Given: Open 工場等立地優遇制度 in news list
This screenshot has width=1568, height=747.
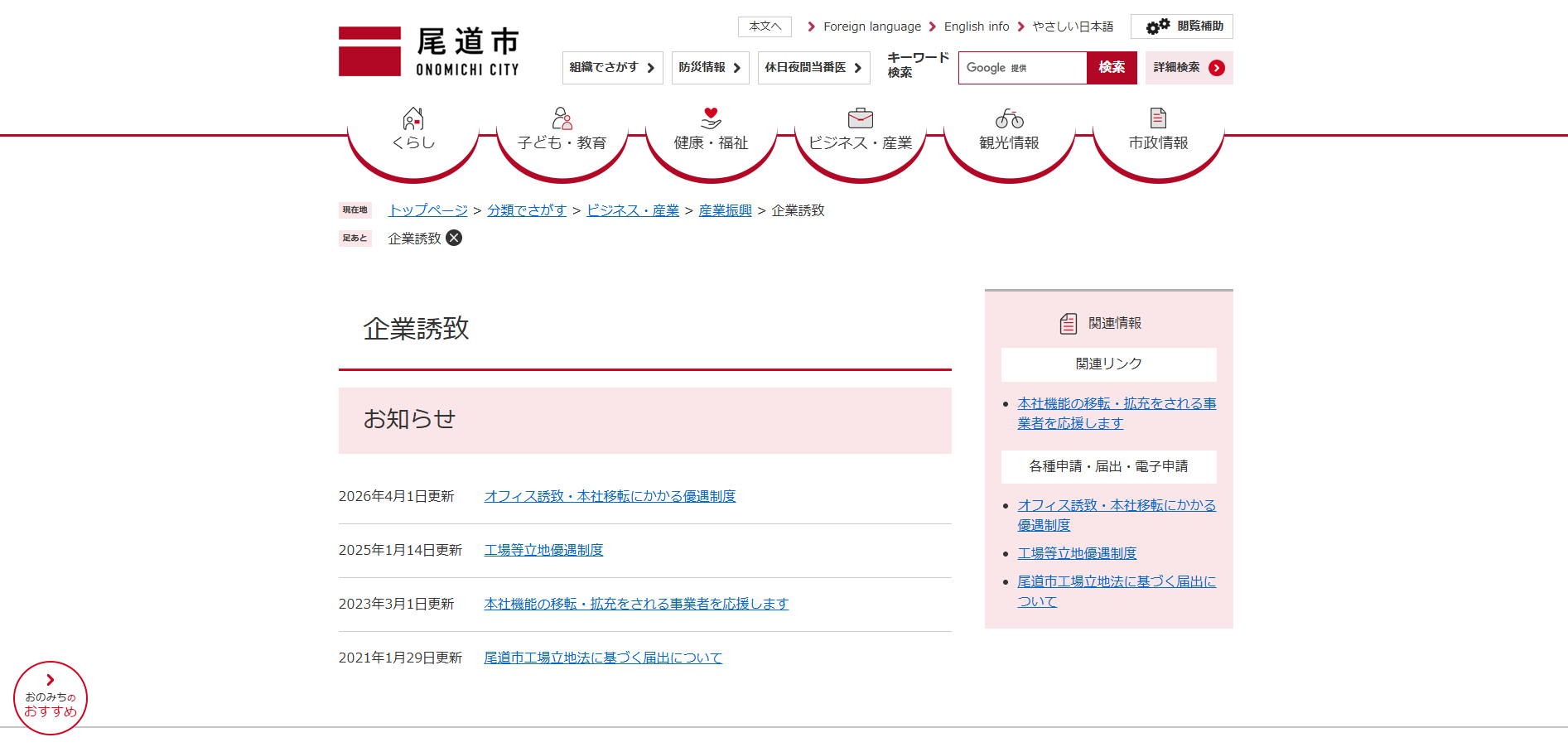Looking at the screenshot, I should (x=543, y=550).
